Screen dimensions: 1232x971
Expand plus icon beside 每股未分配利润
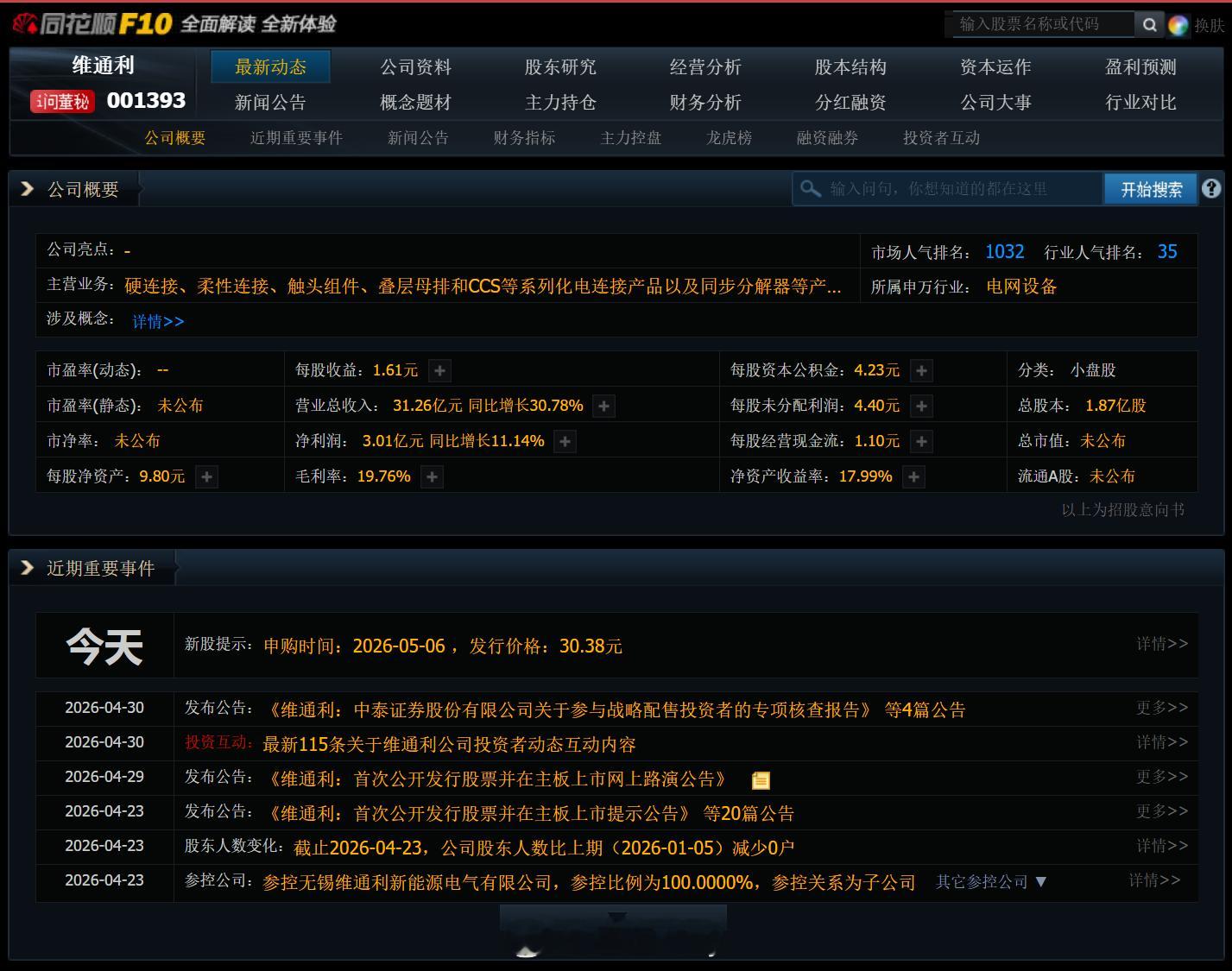click(x=921, y=406)
